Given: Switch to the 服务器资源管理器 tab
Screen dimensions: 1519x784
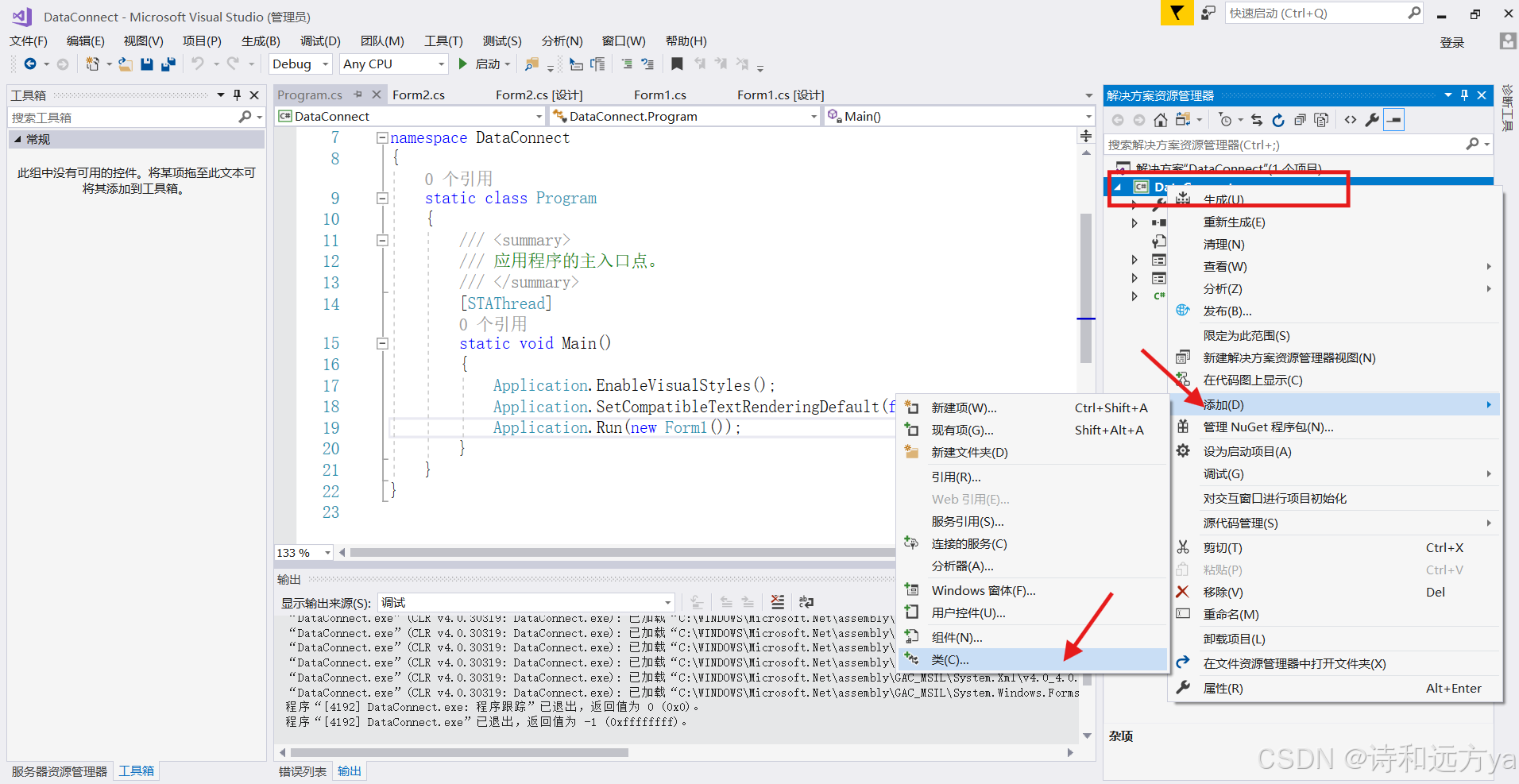Looking at the screenshot, I should (x=60, y=771).
